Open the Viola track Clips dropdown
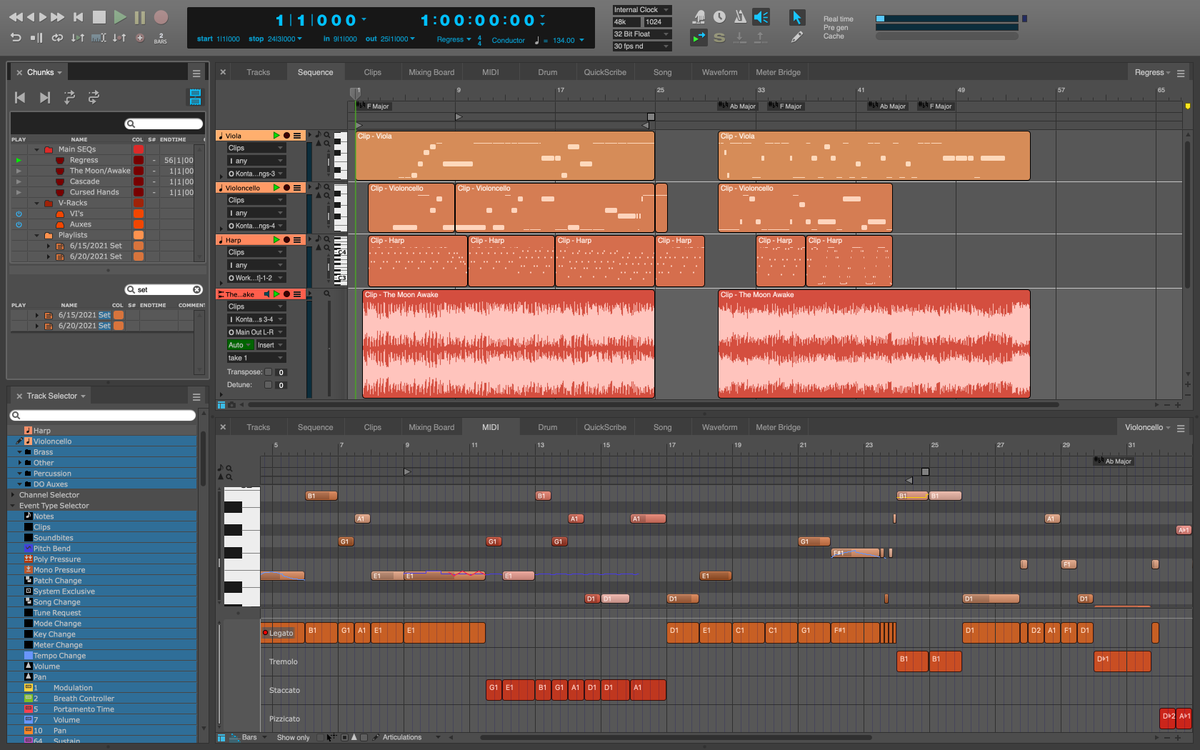The image size is (1200, 750). tap(255, 148)
